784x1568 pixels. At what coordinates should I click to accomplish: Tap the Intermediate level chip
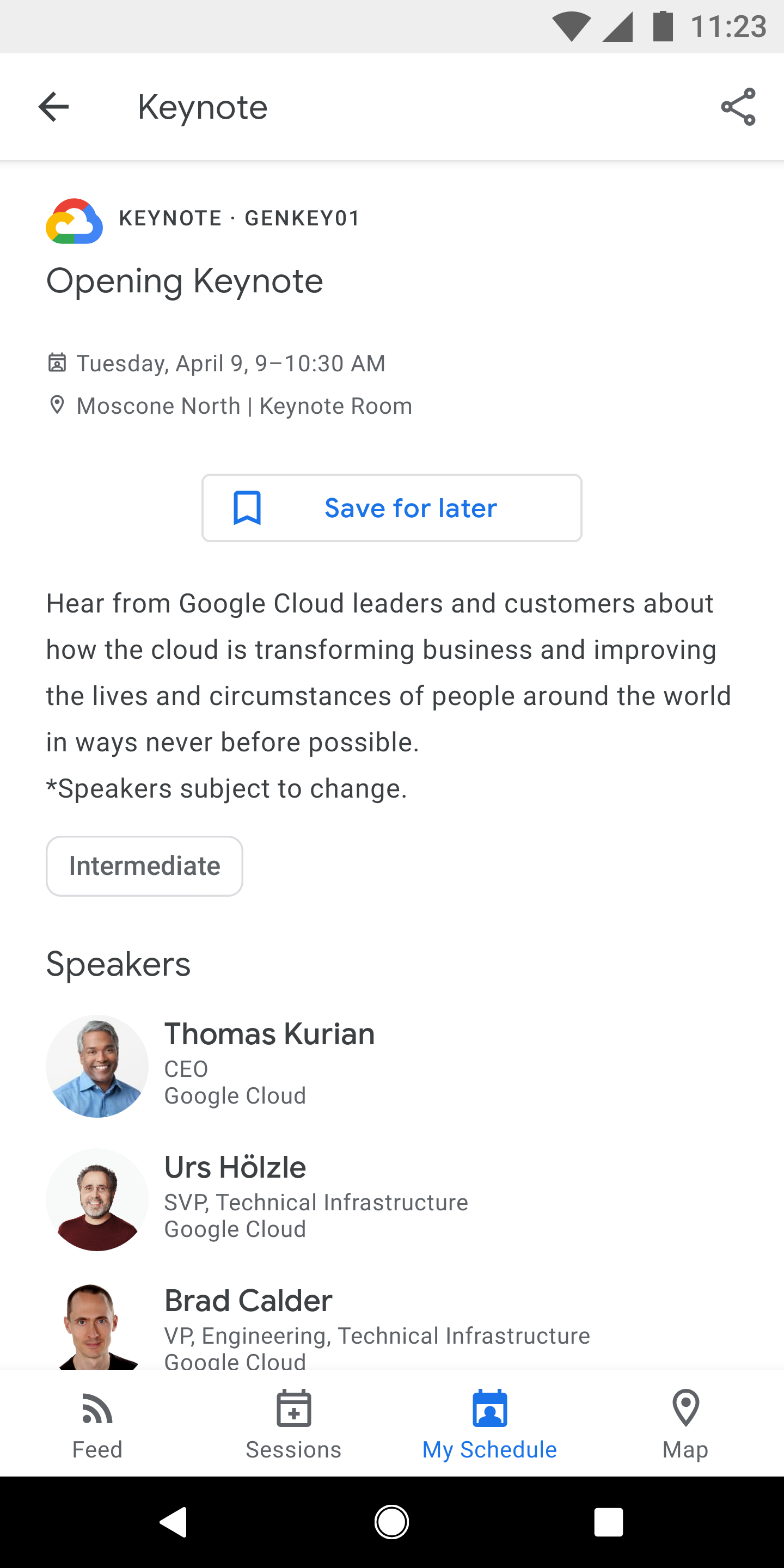click(144, 866)
